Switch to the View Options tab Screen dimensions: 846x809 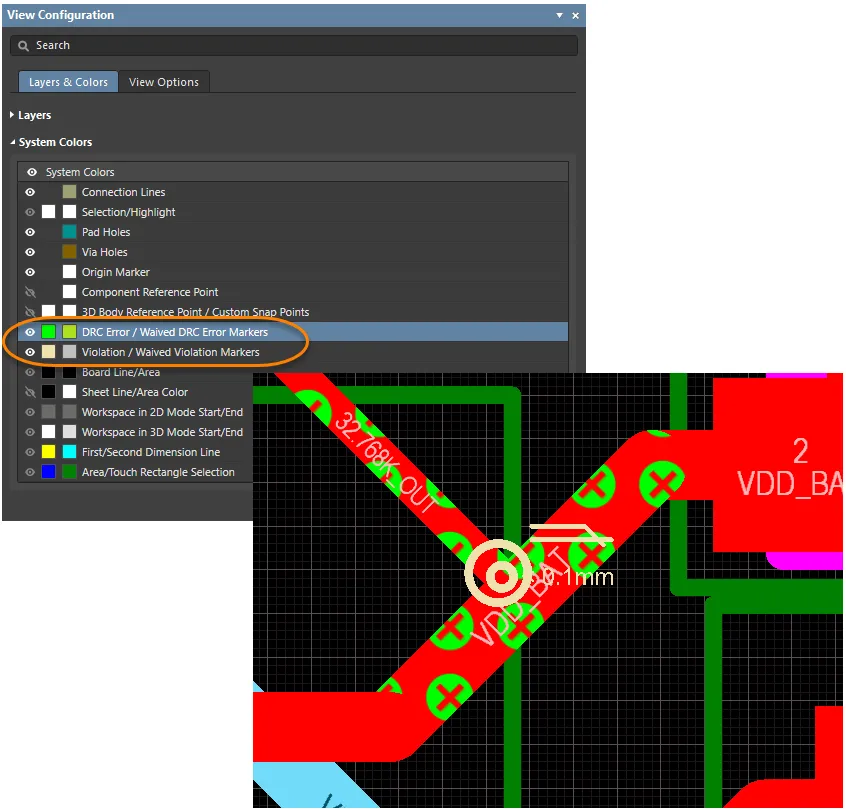tap(164, 83)
